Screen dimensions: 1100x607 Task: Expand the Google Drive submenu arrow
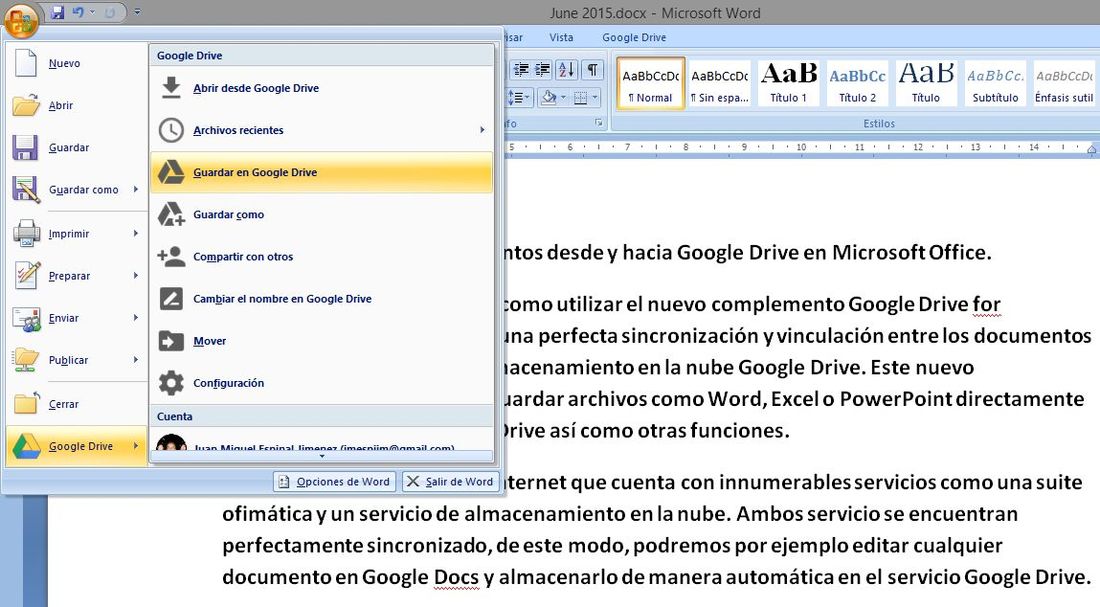(136, 446)
